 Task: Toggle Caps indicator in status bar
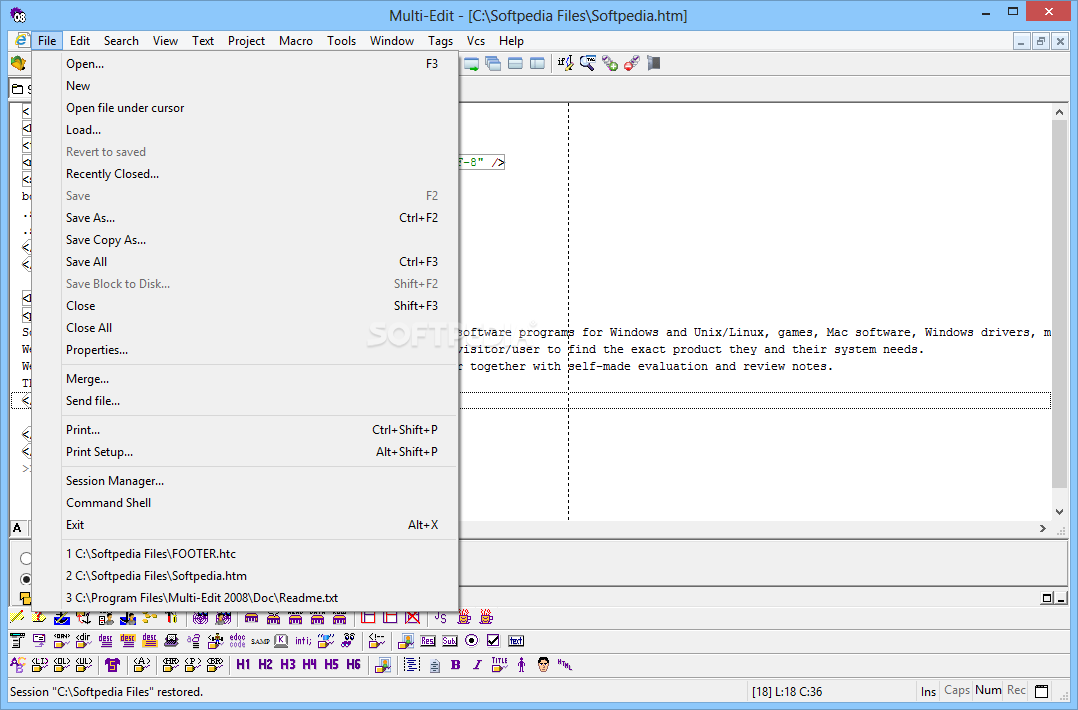pos(956,690)
